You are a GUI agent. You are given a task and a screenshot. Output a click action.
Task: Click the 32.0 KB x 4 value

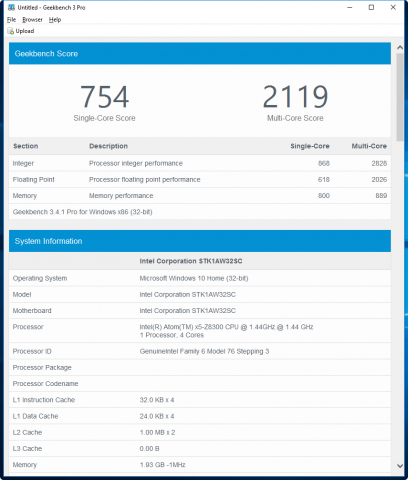157,400
